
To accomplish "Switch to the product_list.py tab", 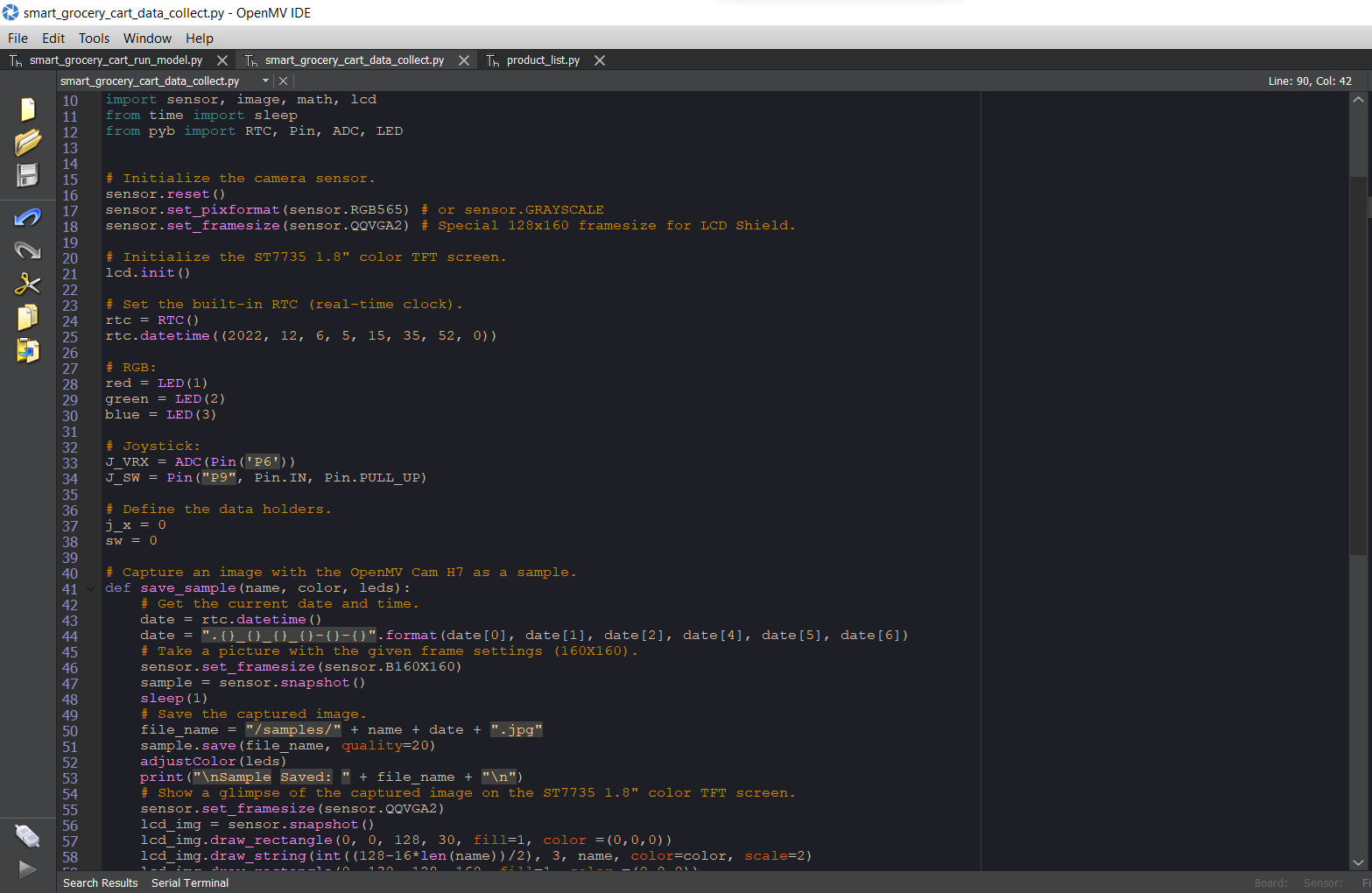I will (542, 60).
